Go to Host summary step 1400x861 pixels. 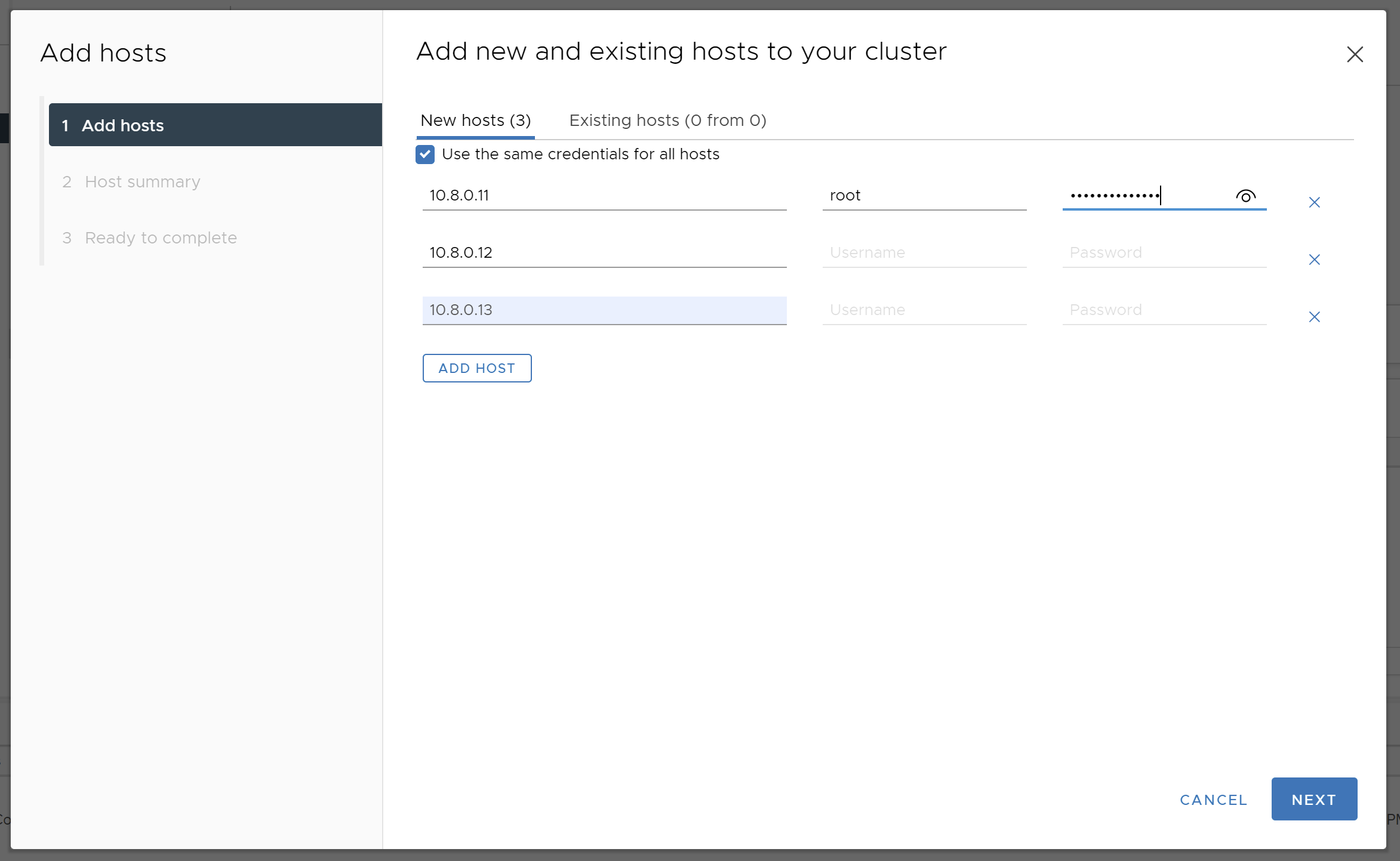142,181
